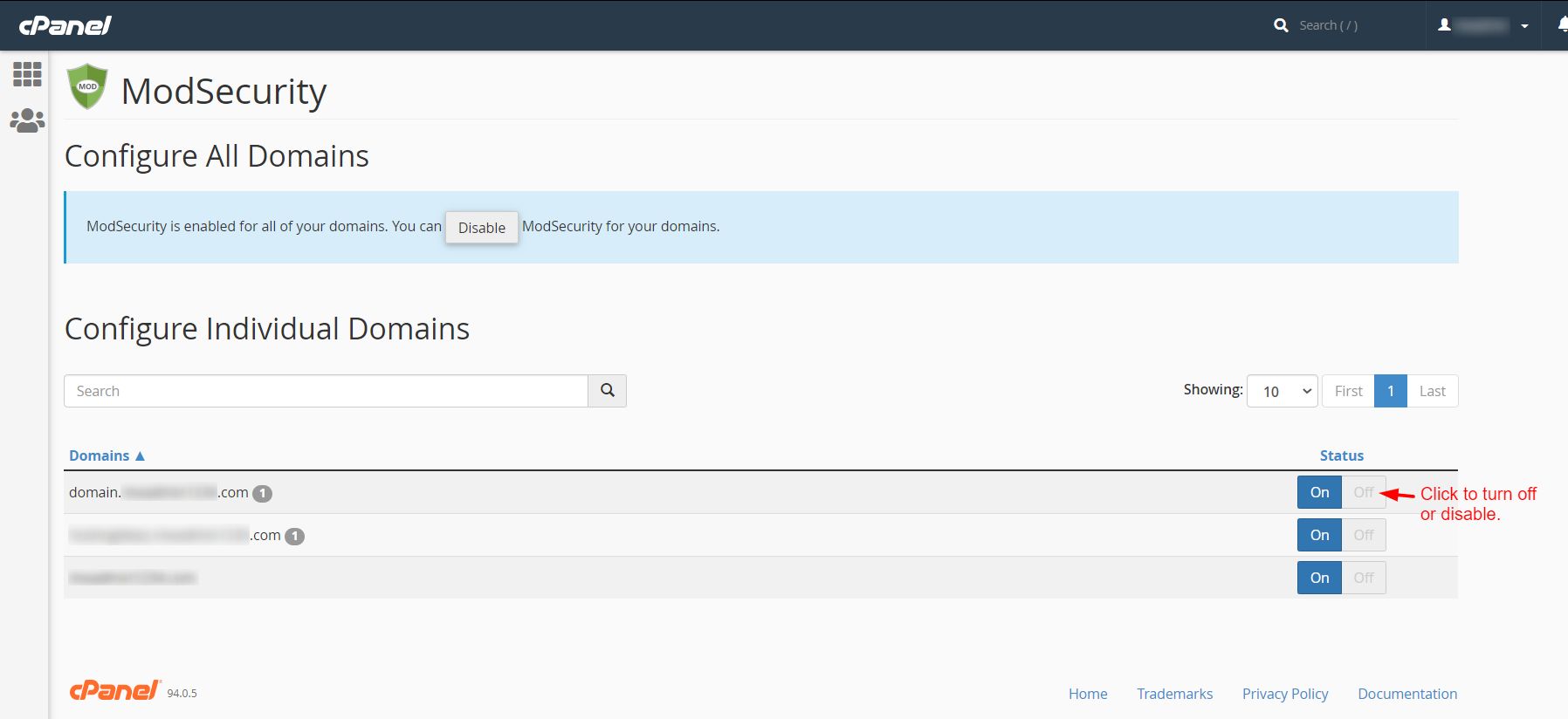
Task: Click the ModSecurity page title
Action: [224, 91]
